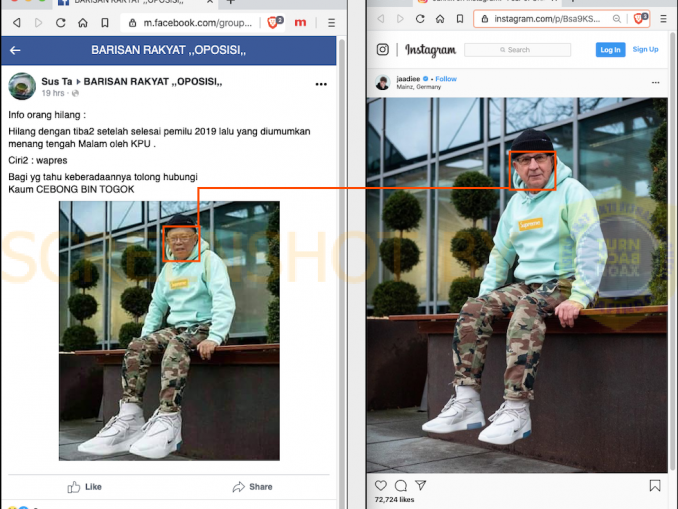The height and width of the screenshot is (509, 678).
Task: Open home in the Facebook browser window
Action: tap(83, 22)
